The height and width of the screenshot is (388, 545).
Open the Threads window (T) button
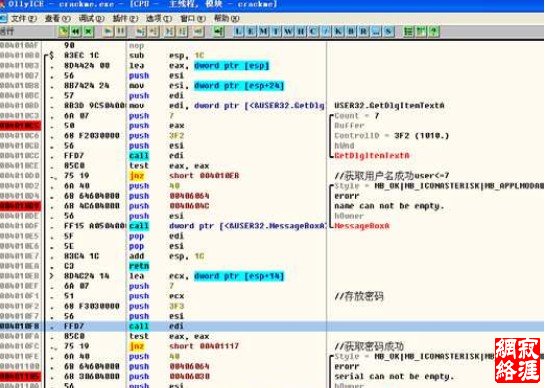276,32
